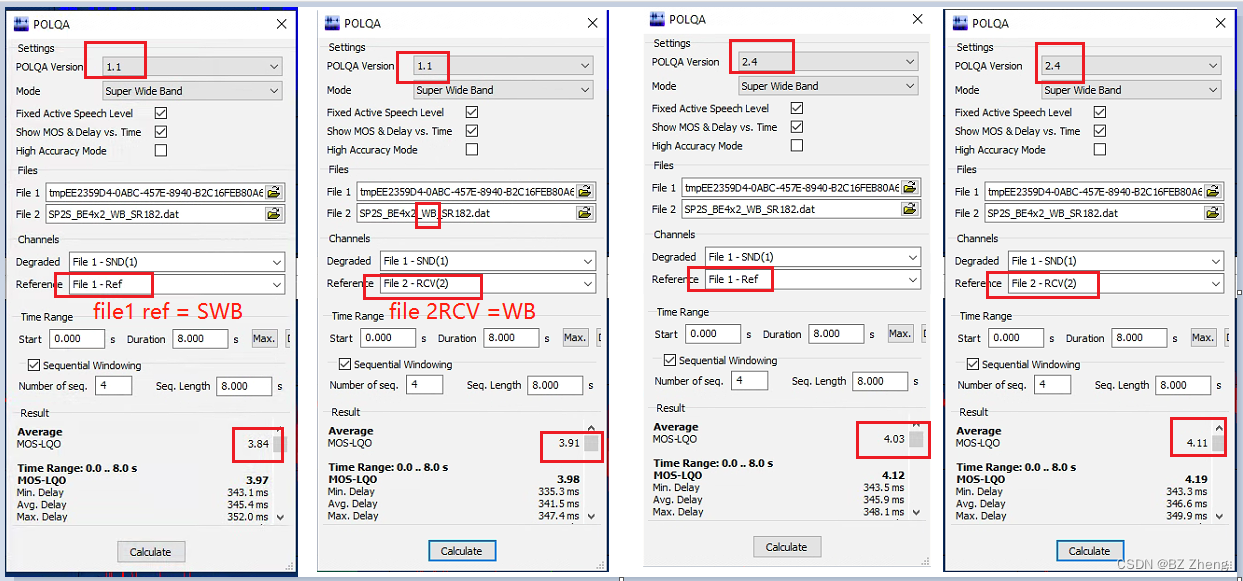
Task: Click the results scrollbar thumb in the 4.11 window
Action: tap(1219, 444)
